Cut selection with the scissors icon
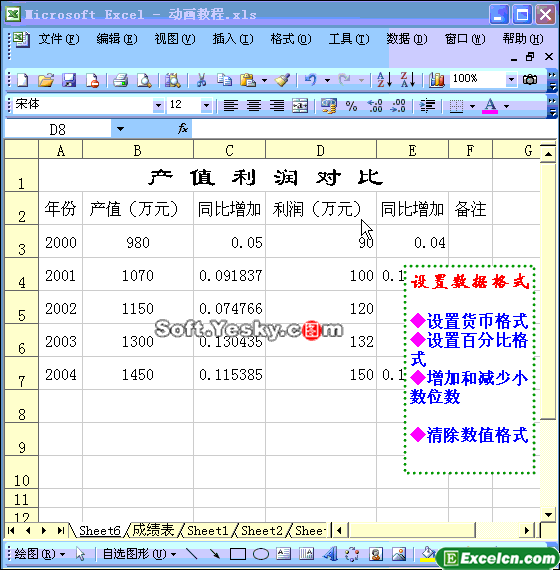The height and width of the screenshot is (570, 560). pos(201,80)
